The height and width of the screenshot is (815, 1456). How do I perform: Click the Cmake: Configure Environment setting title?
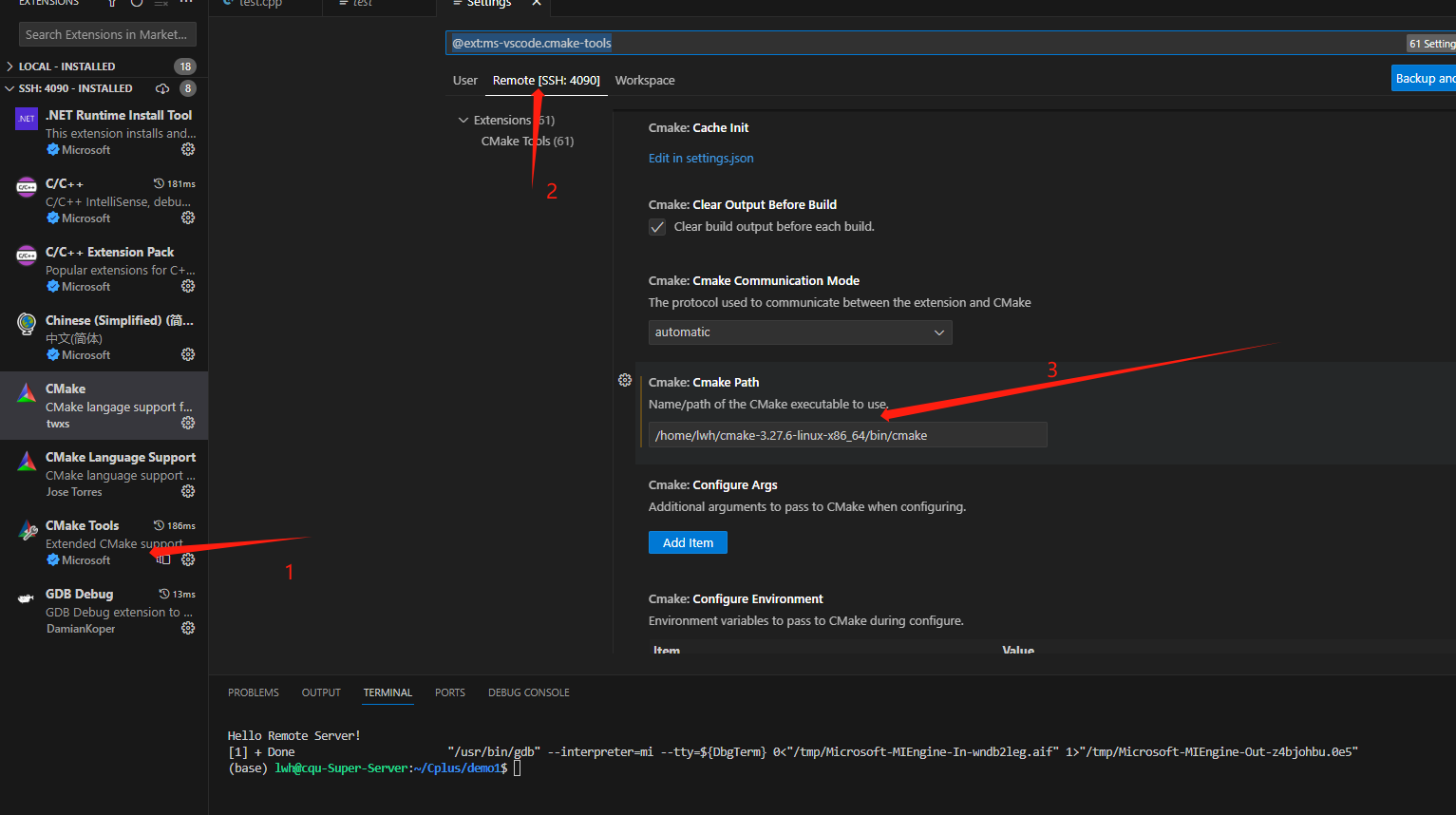pos(736,599)
